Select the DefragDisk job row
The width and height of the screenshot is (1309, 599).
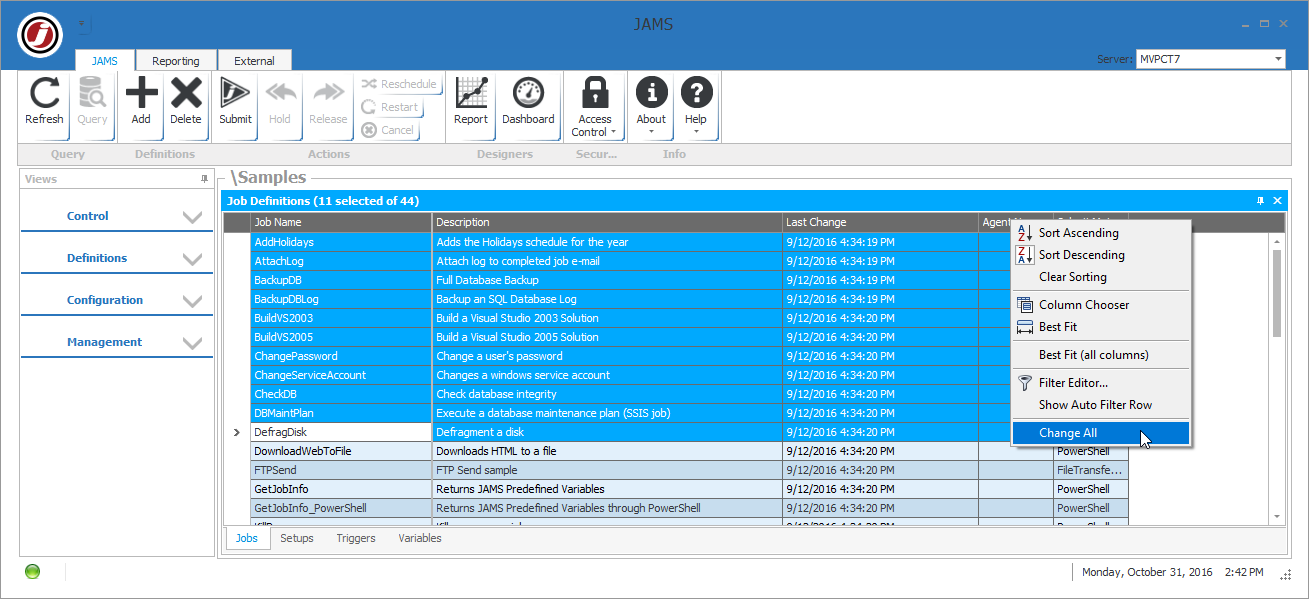(x=689, y=432)
